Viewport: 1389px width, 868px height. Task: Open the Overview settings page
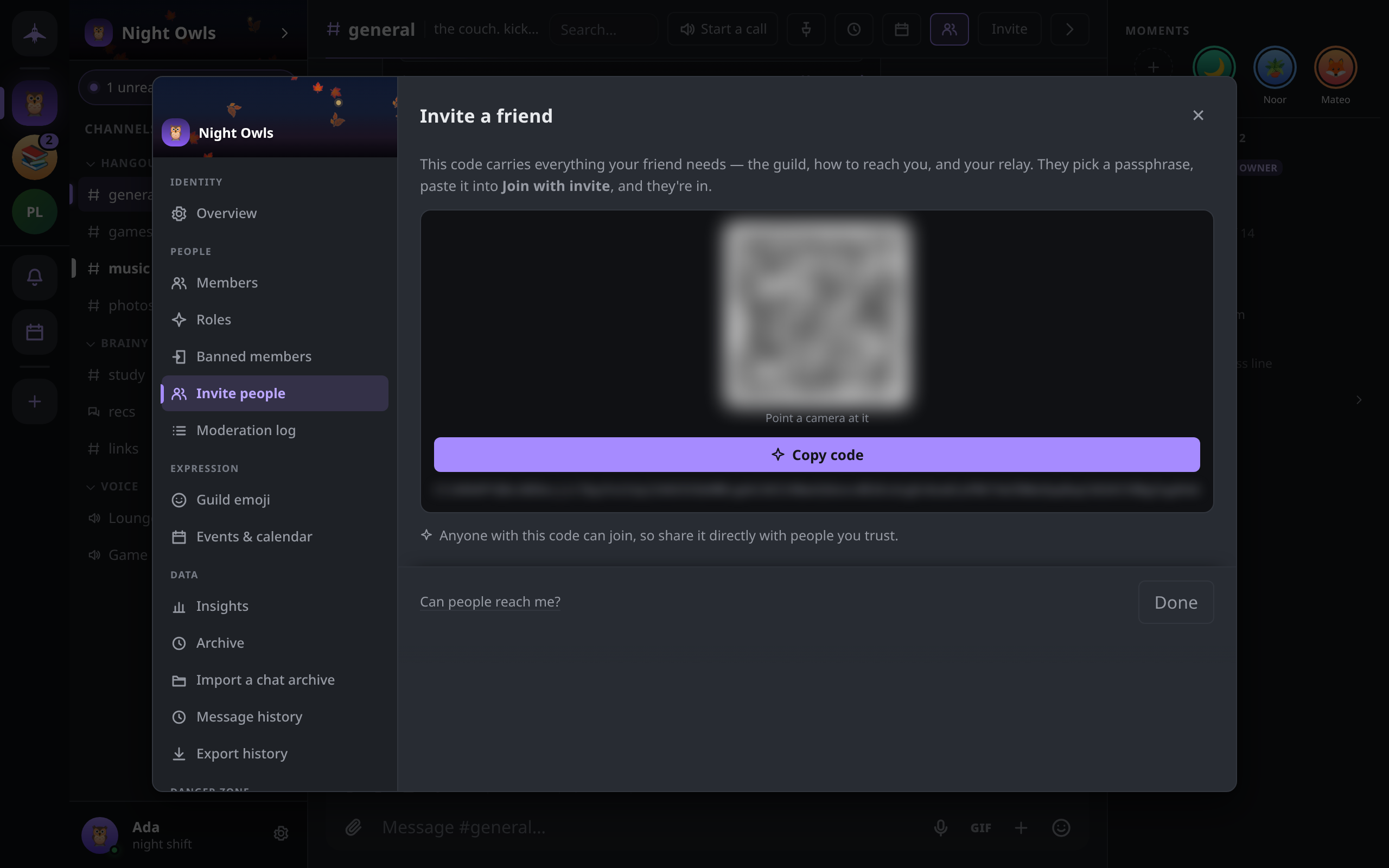click(275, 213)
